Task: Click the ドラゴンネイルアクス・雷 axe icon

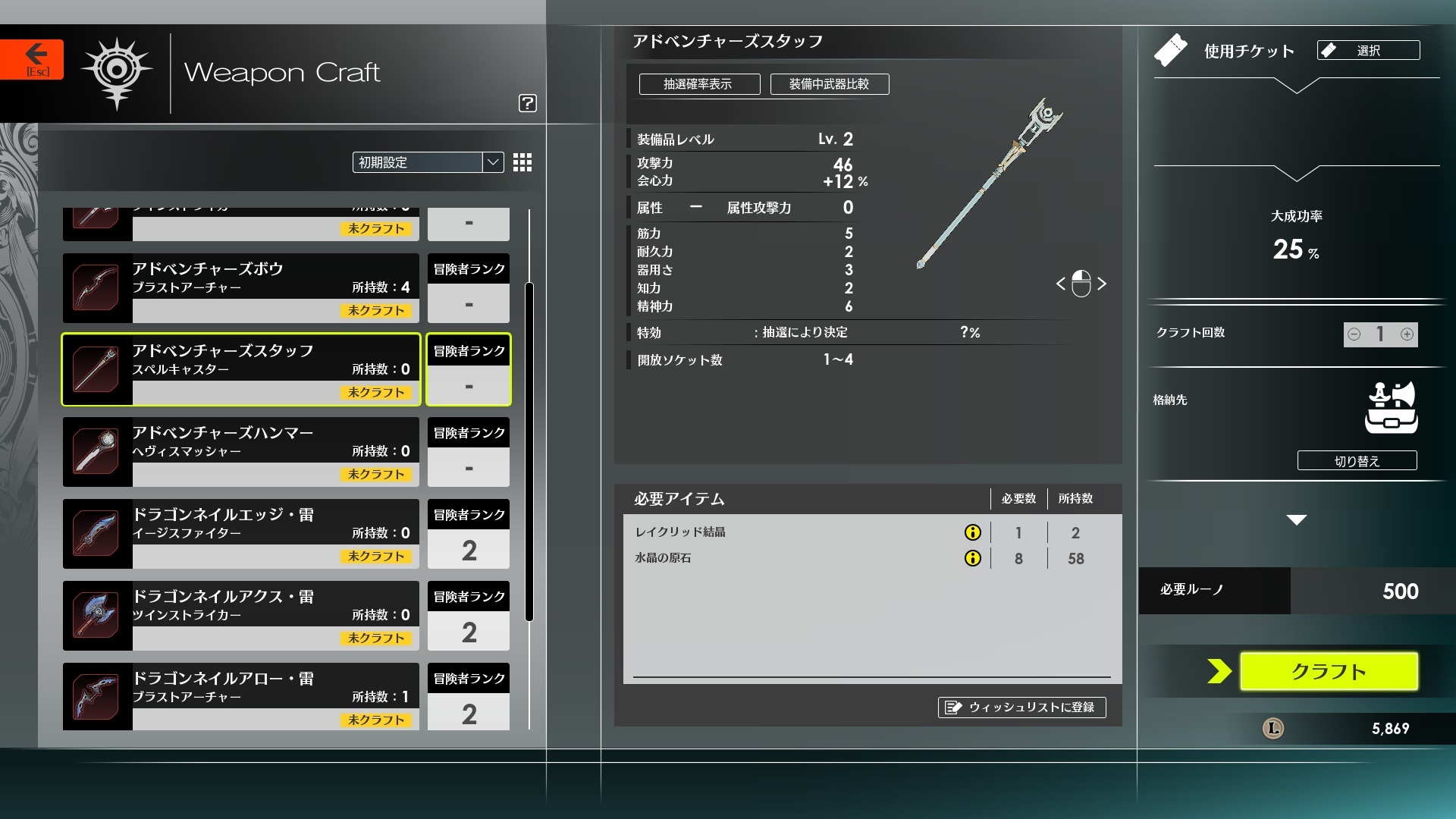Action: pos(96,615)
